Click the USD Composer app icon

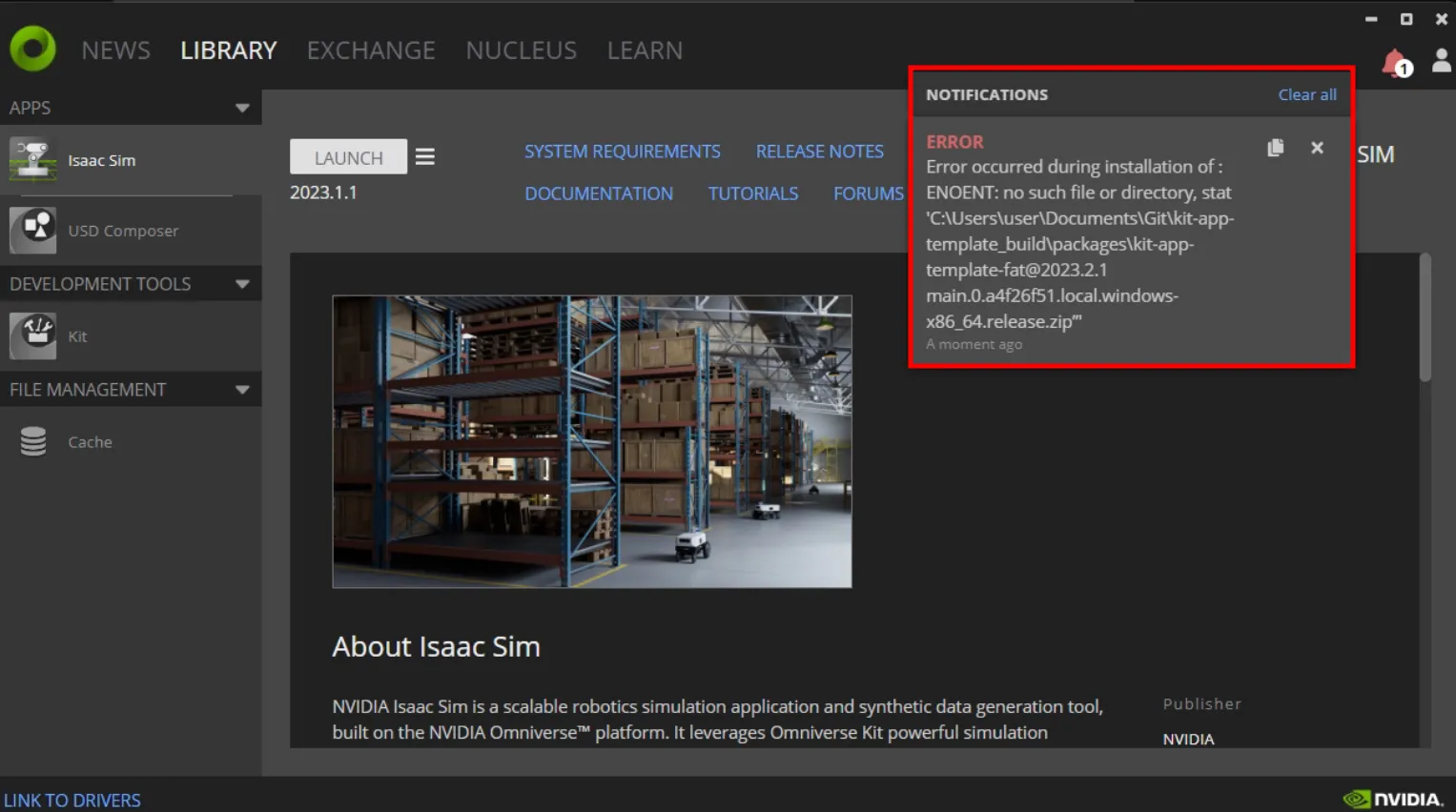point(33,230)
